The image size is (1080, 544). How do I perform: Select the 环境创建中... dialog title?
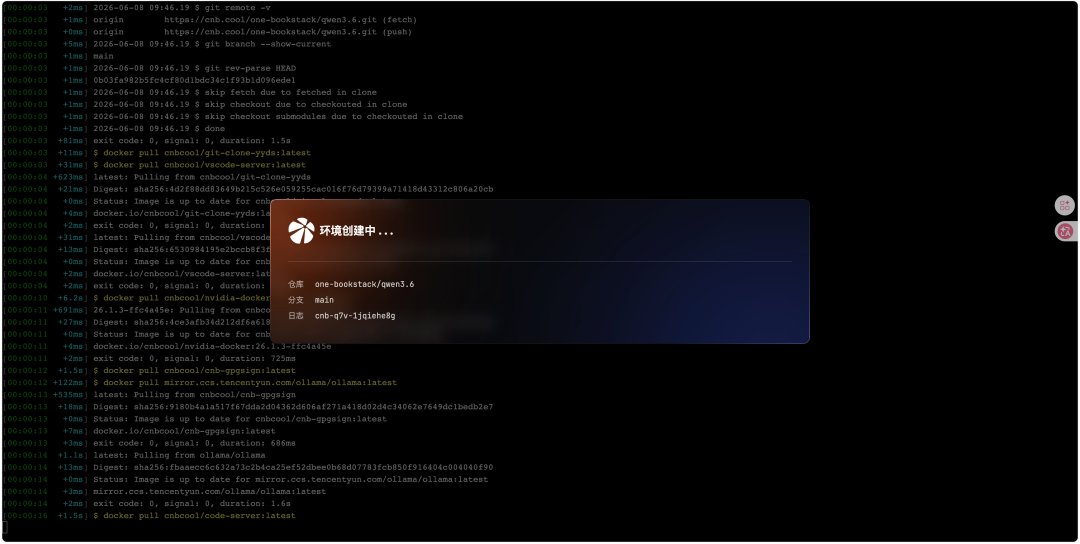[x=356, y=231]
